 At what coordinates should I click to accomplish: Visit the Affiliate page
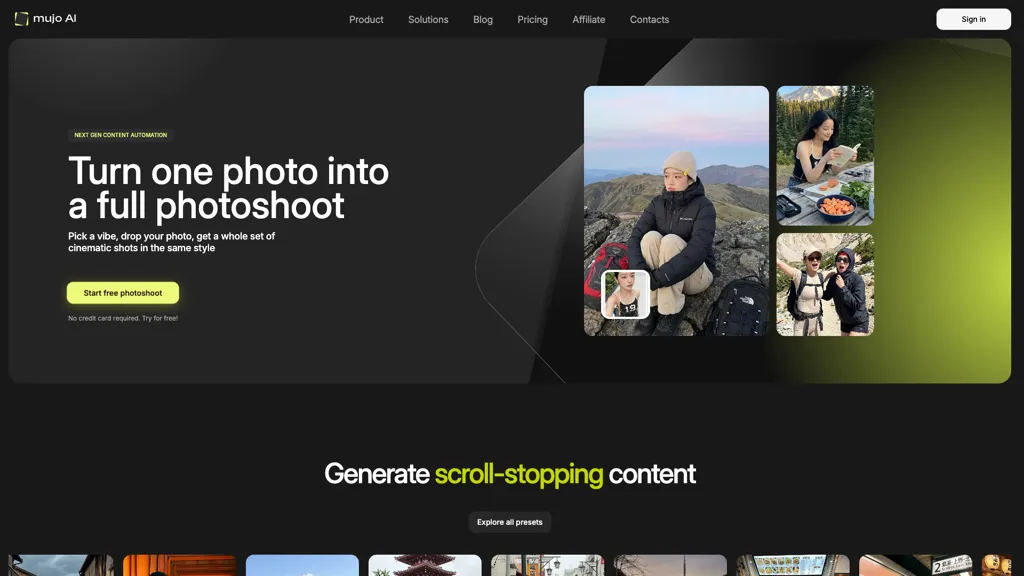point(588,20)
